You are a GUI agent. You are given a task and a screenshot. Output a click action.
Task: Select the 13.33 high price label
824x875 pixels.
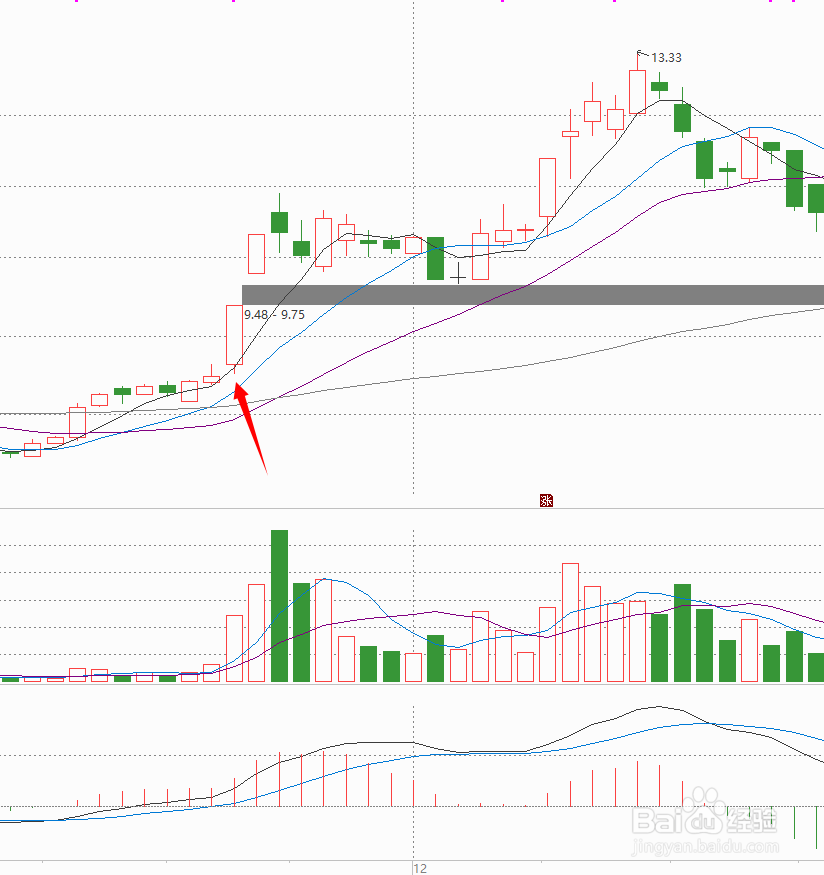coord(666,57)
